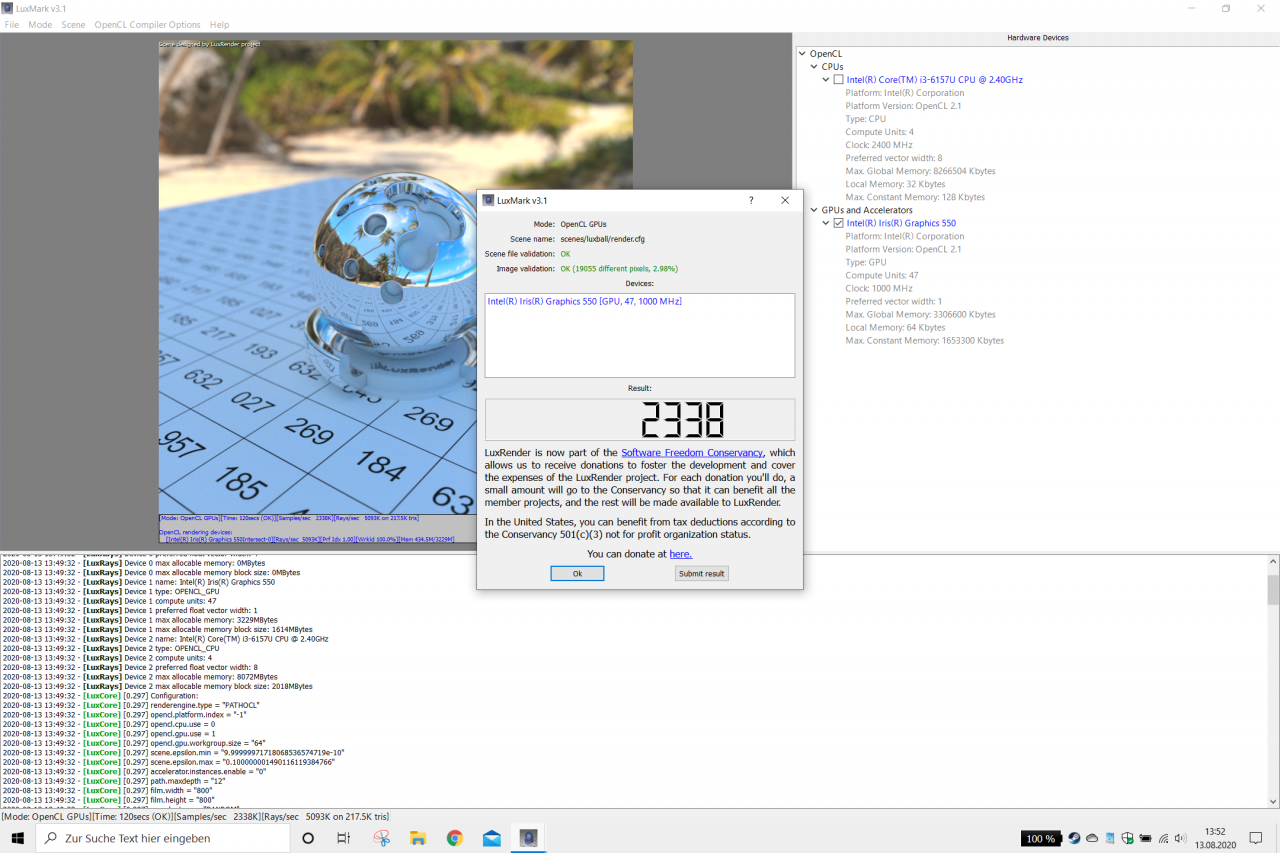Click the dialog help question mark button
The width and height of the screenshot is (1280, 853).
pyautogui.click(x=751, y=200)
